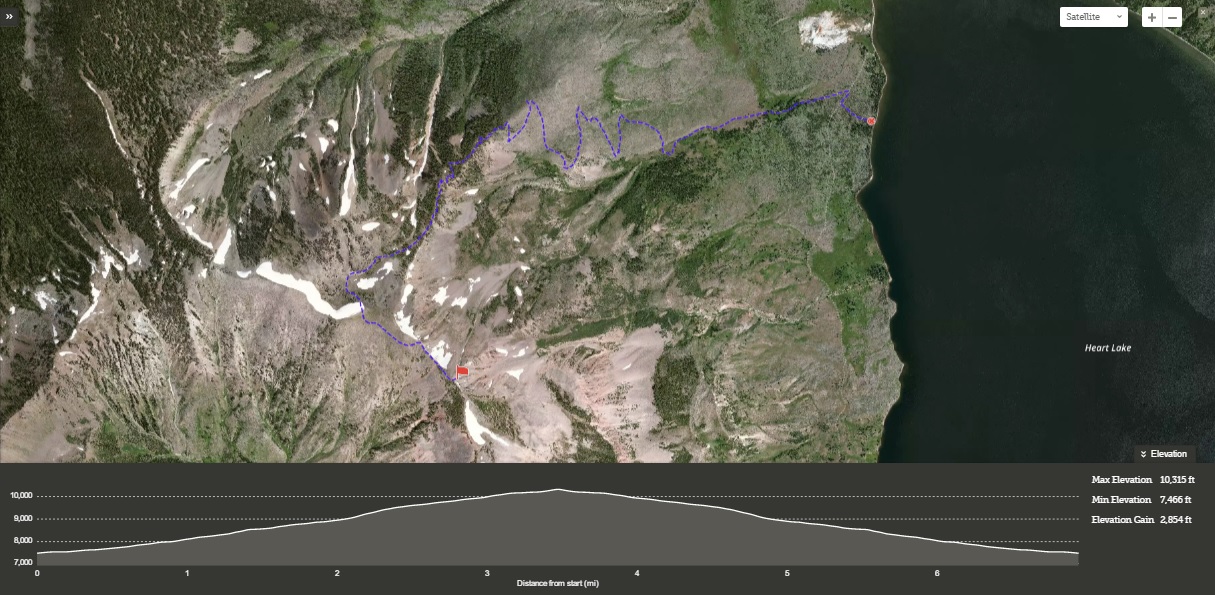
Task: Expand the sidebar with double-chevron icon
Action: pyautogui.click(x=10, y=17)
